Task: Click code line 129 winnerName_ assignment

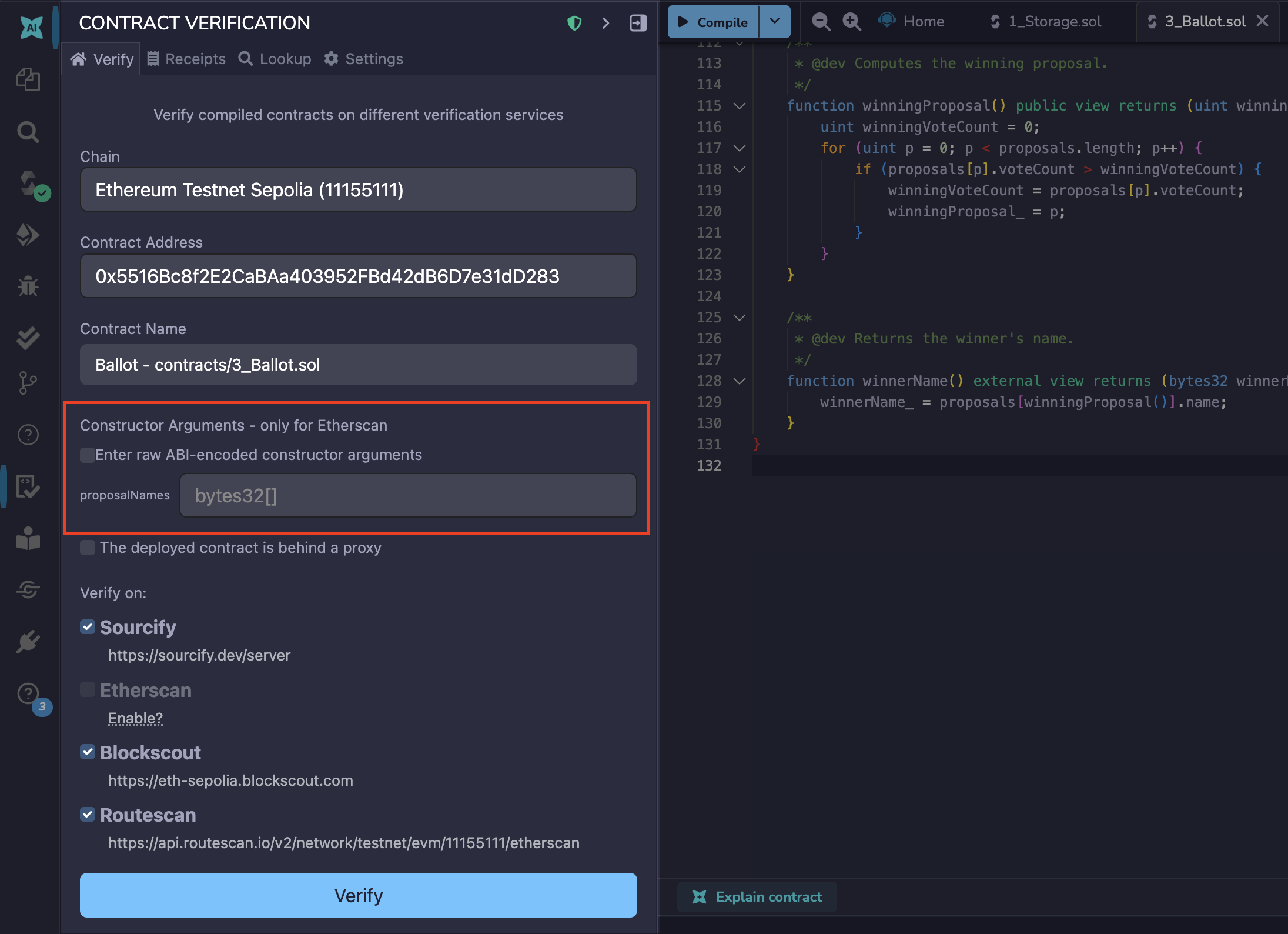Action: coord(1023,402)
